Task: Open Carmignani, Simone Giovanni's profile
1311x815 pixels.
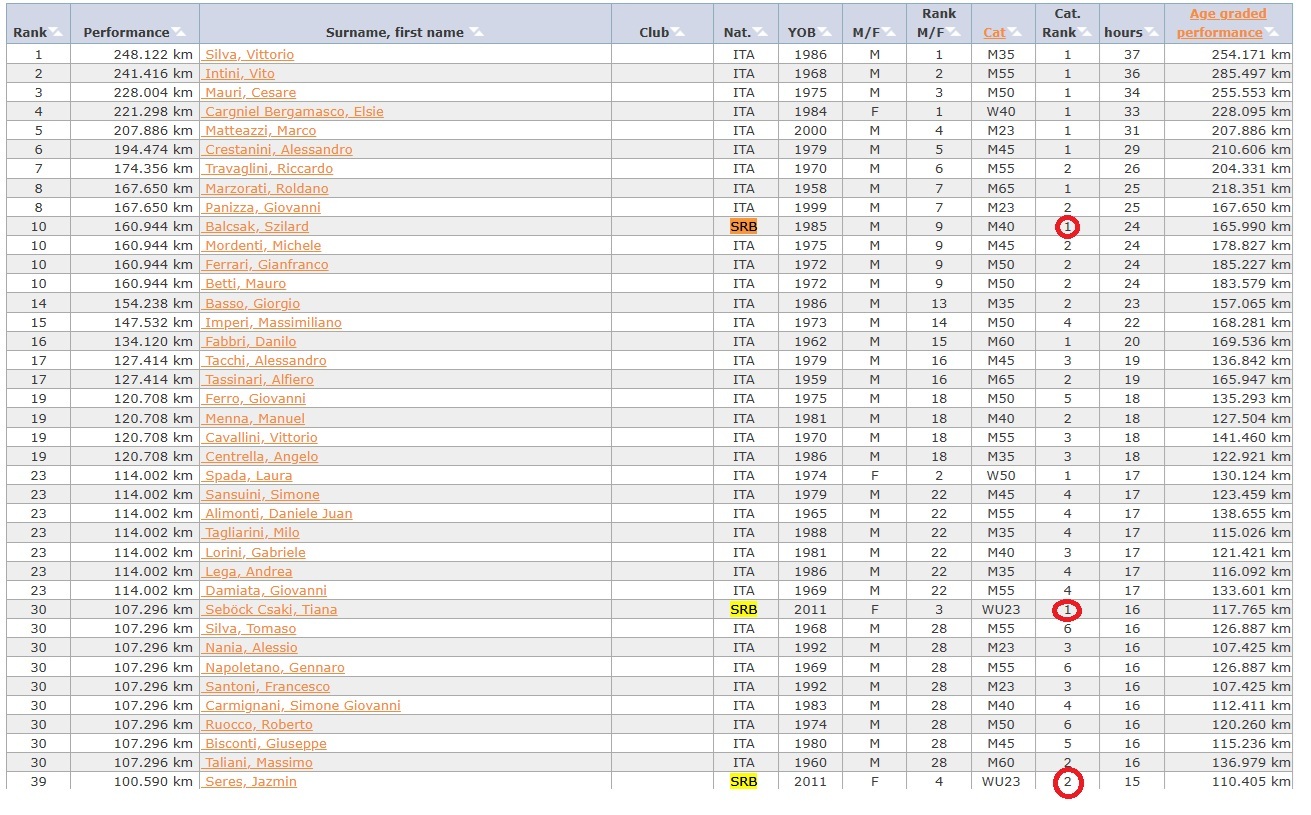Action: point(302,706)
